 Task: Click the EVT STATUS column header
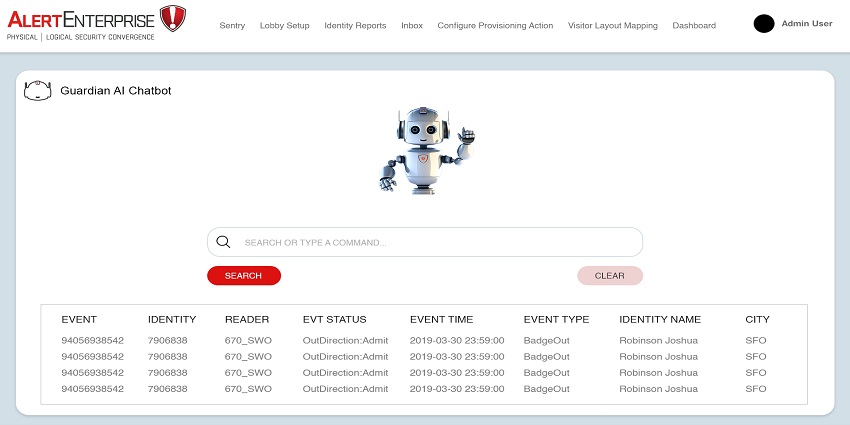[x=334, y=320]
